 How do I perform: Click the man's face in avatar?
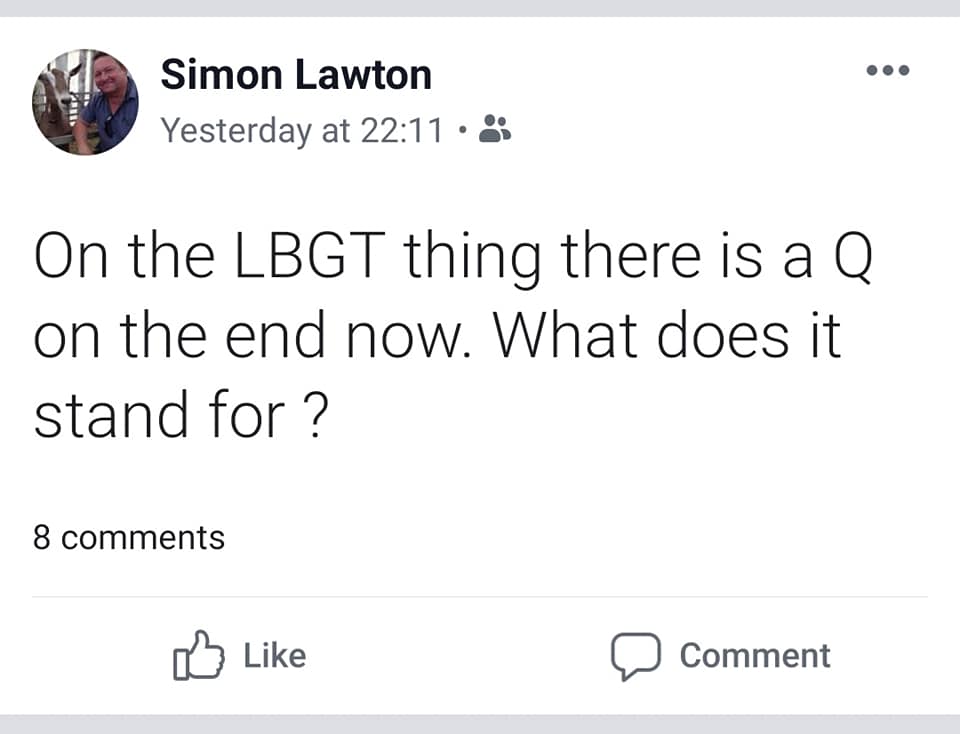pyautogui.click(x=112, y=76)
